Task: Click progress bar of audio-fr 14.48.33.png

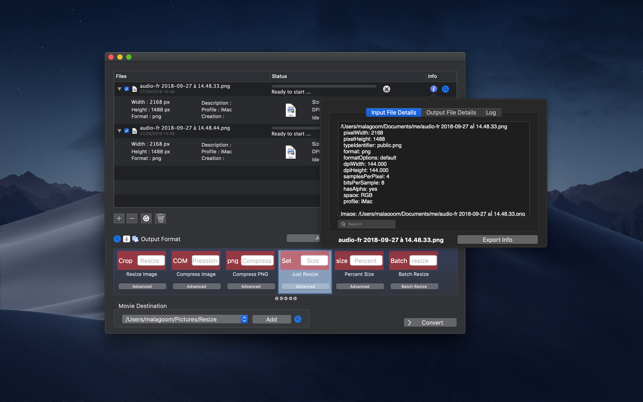Action: pyautogui.click(x=324, y=86)
